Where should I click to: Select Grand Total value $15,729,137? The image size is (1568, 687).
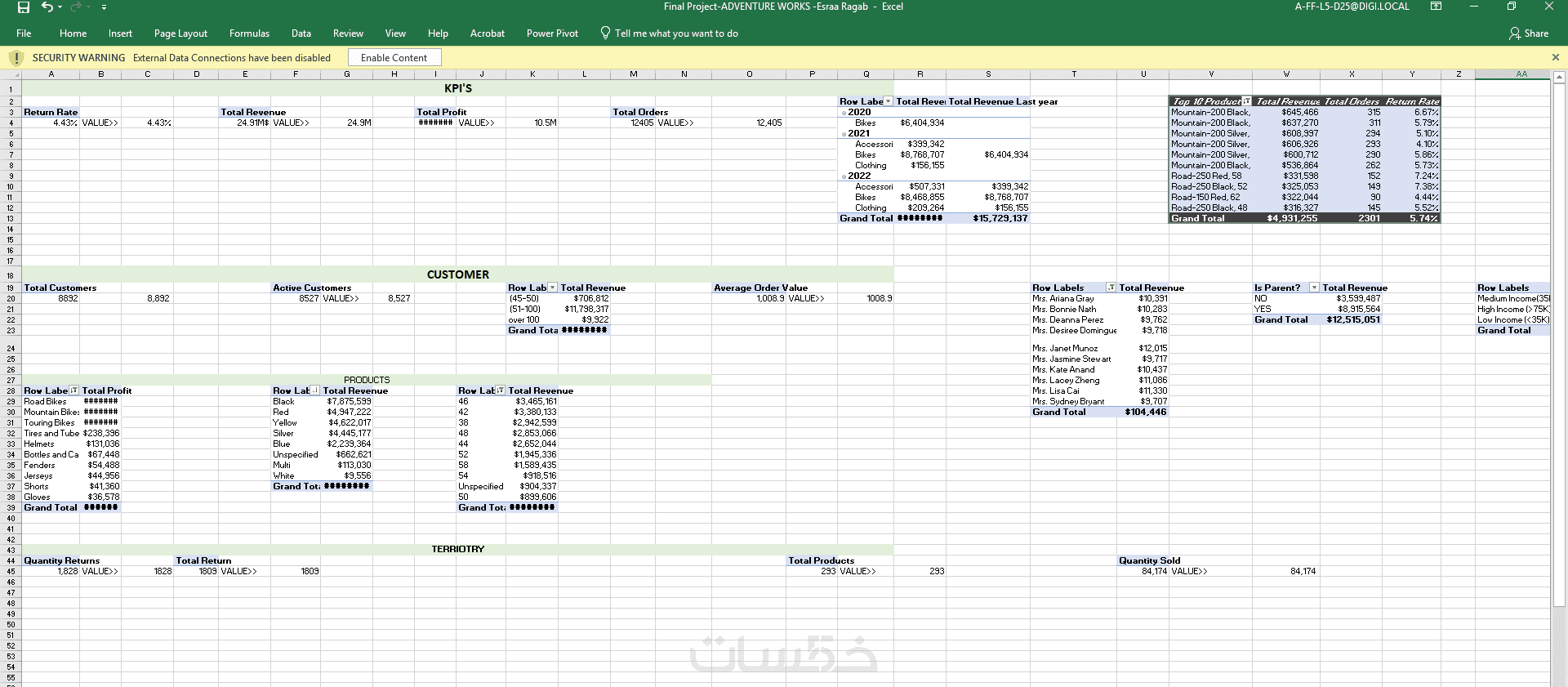[988, 219]
